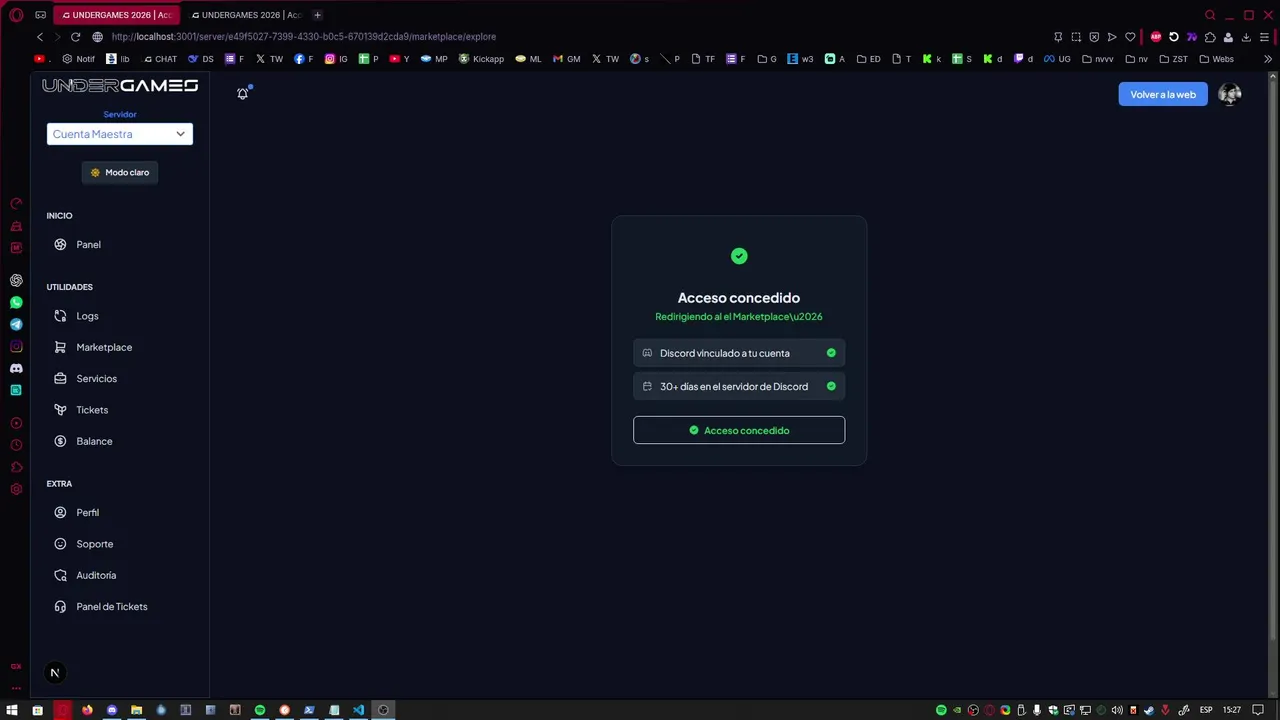Viewport: 1280px width, 720px height.
Task: Click the heart bookmark icon in the toolbar
Action: tap(1130, 37)
